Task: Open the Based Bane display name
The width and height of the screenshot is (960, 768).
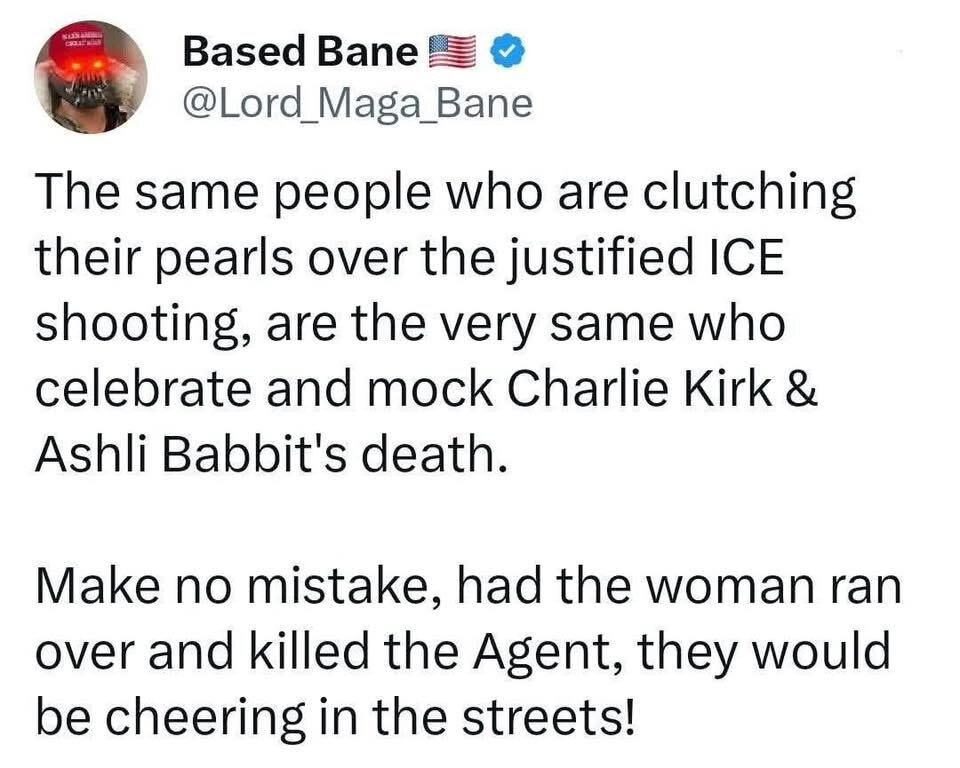Action: point(299,51)
